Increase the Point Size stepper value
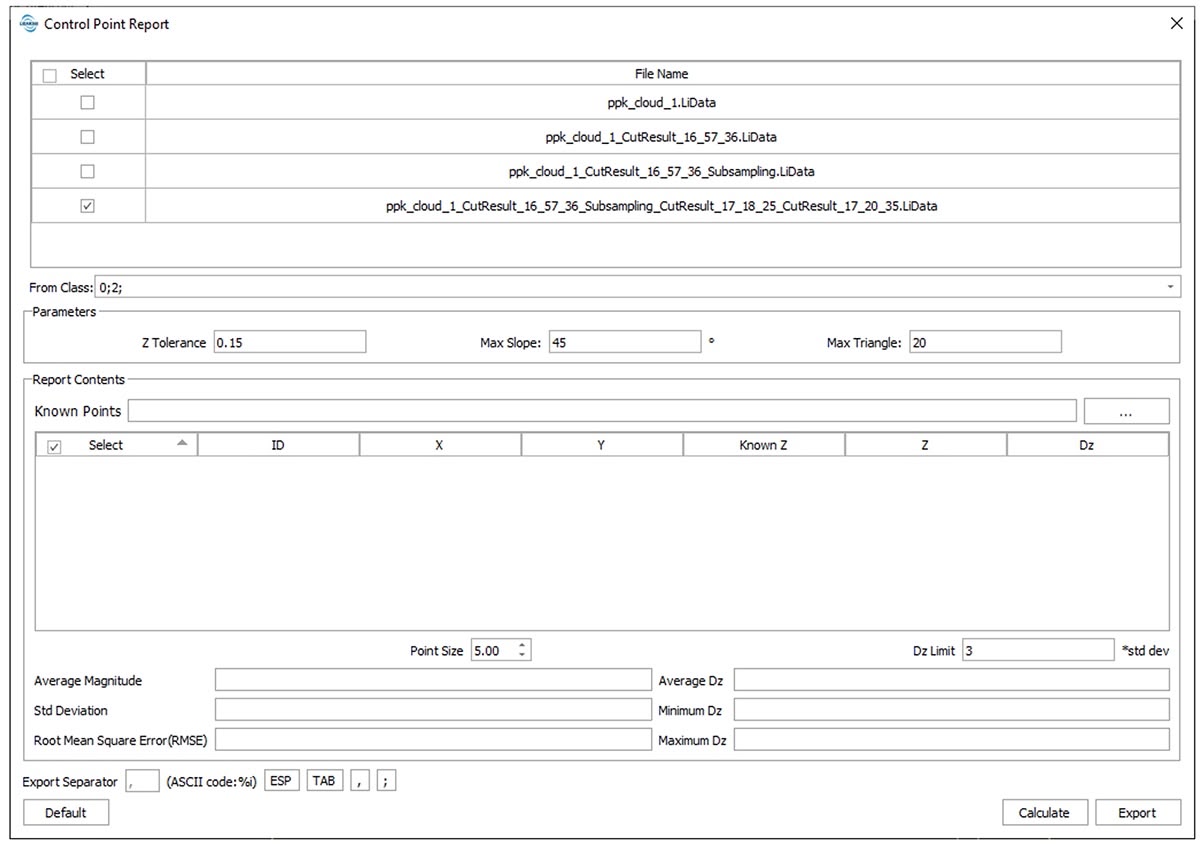The height and width of the screenshot is (844, 1200). tap(522, 645)
